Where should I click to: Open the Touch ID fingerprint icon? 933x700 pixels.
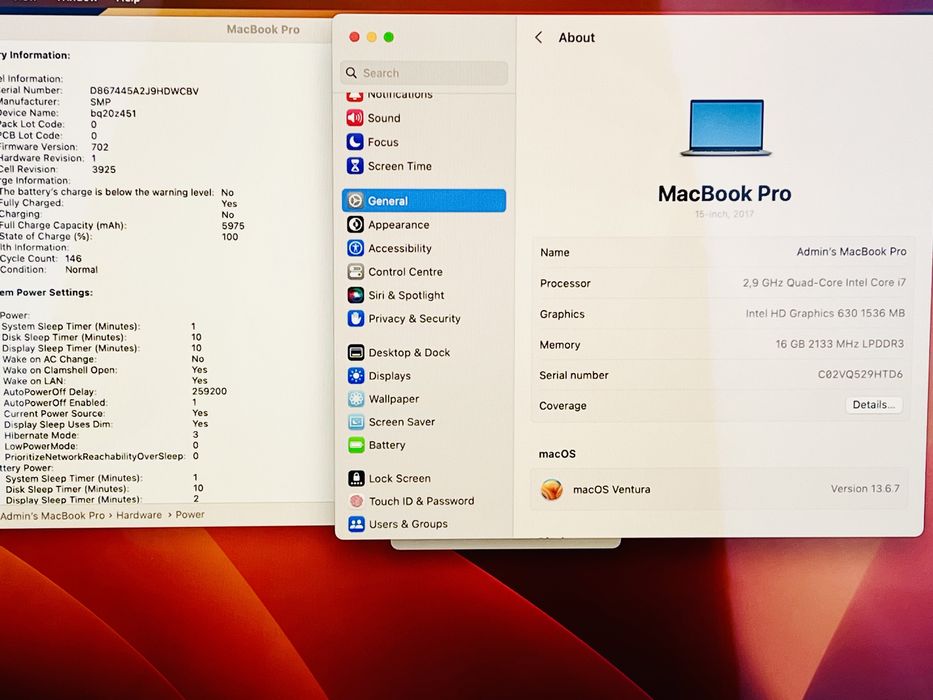(356, 501)
